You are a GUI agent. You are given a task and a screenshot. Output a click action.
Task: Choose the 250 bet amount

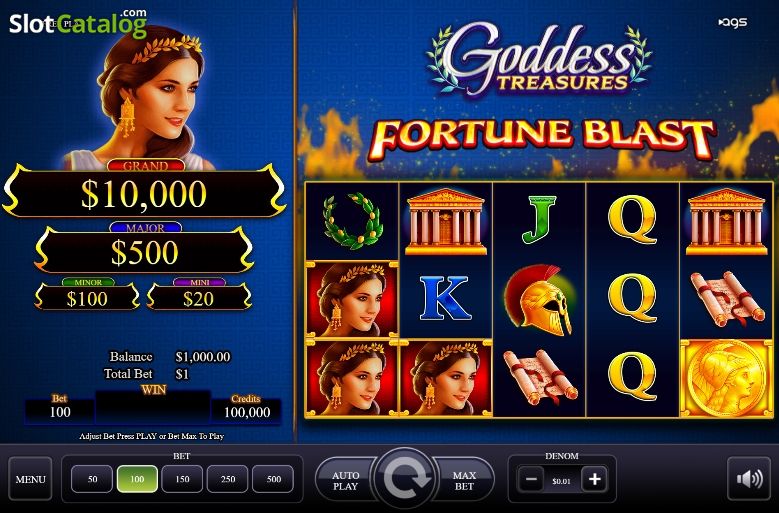click(x=228, y=479)
